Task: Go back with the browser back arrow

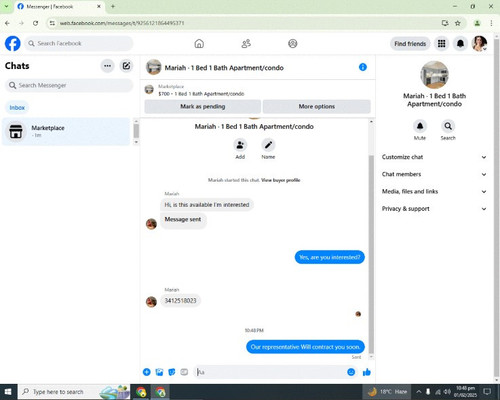Action: (x=7, y=23)
